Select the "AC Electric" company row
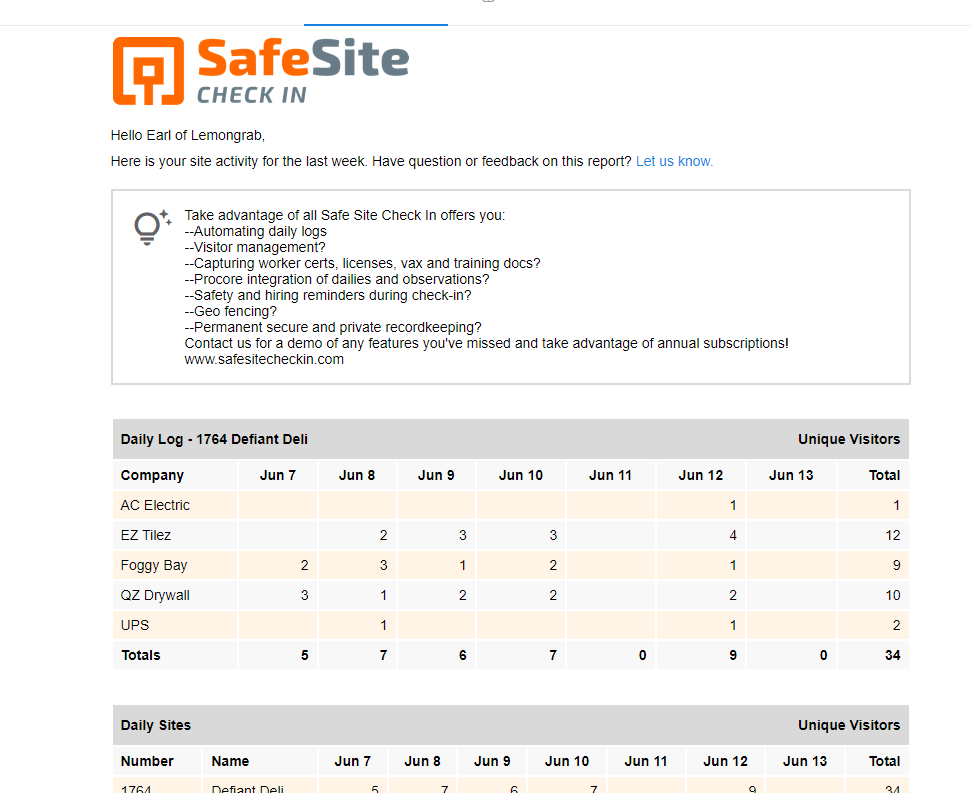Image resolution: width=971 pixels, height=793 pixels. [511, 505]
